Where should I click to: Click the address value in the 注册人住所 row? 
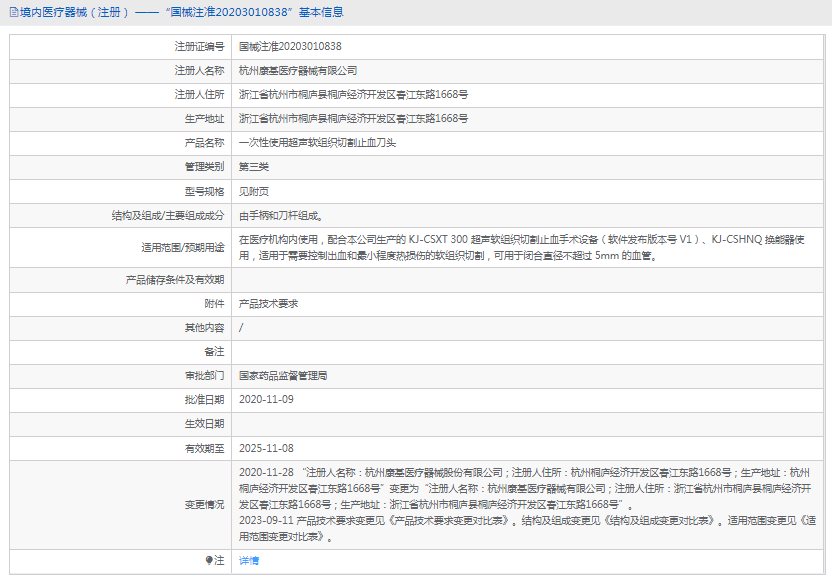point(353,94)
